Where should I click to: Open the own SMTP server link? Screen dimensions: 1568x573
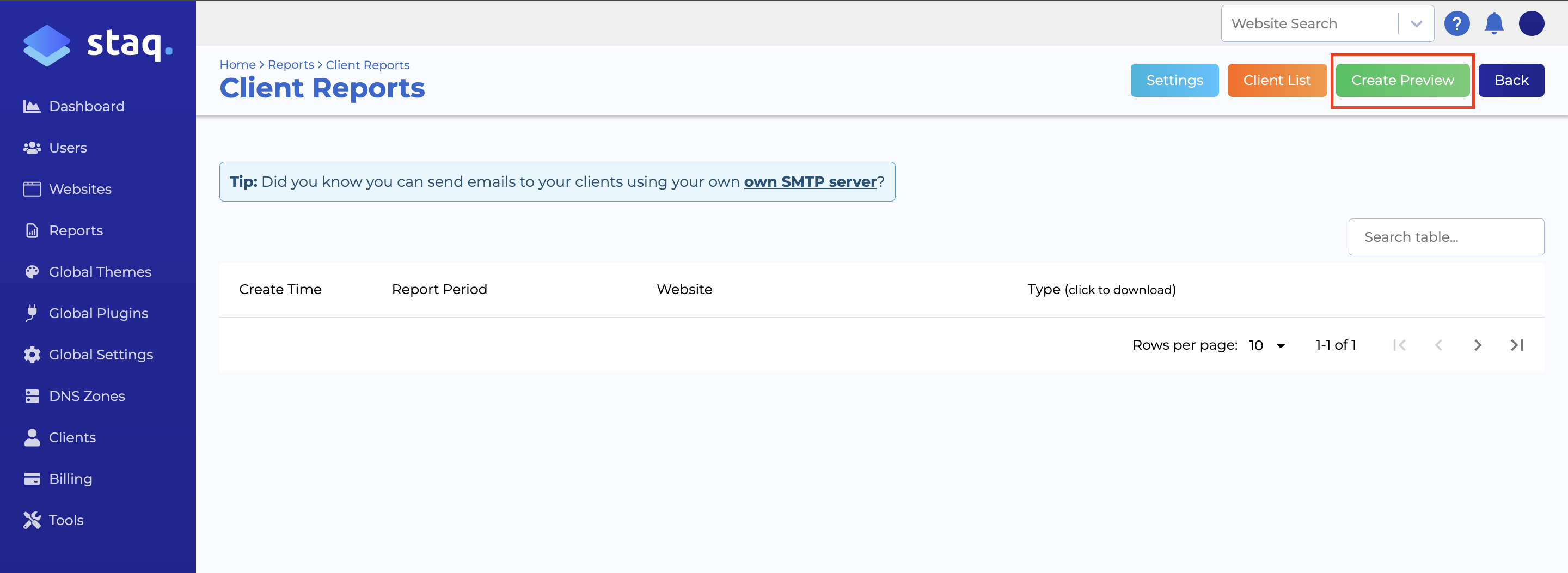810,181
